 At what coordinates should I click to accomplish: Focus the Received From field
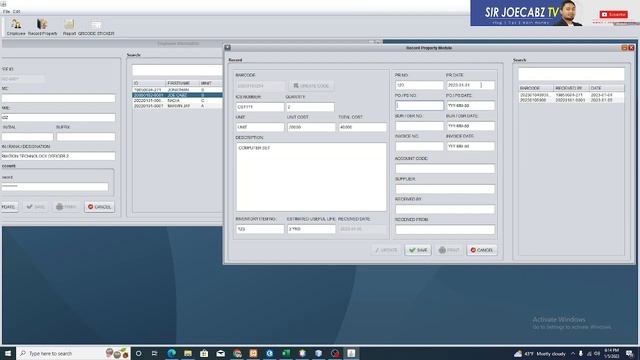point(445,230)
